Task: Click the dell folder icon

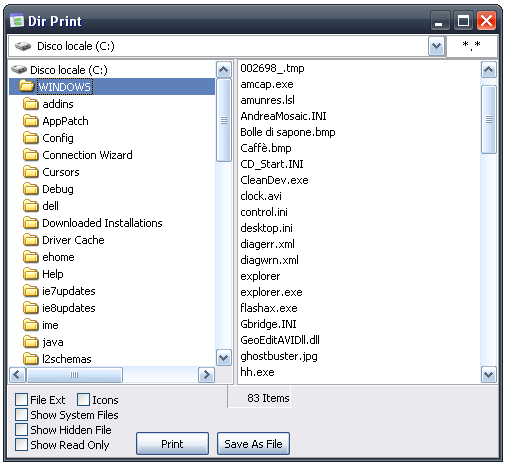Action: [x=31, y=206]
